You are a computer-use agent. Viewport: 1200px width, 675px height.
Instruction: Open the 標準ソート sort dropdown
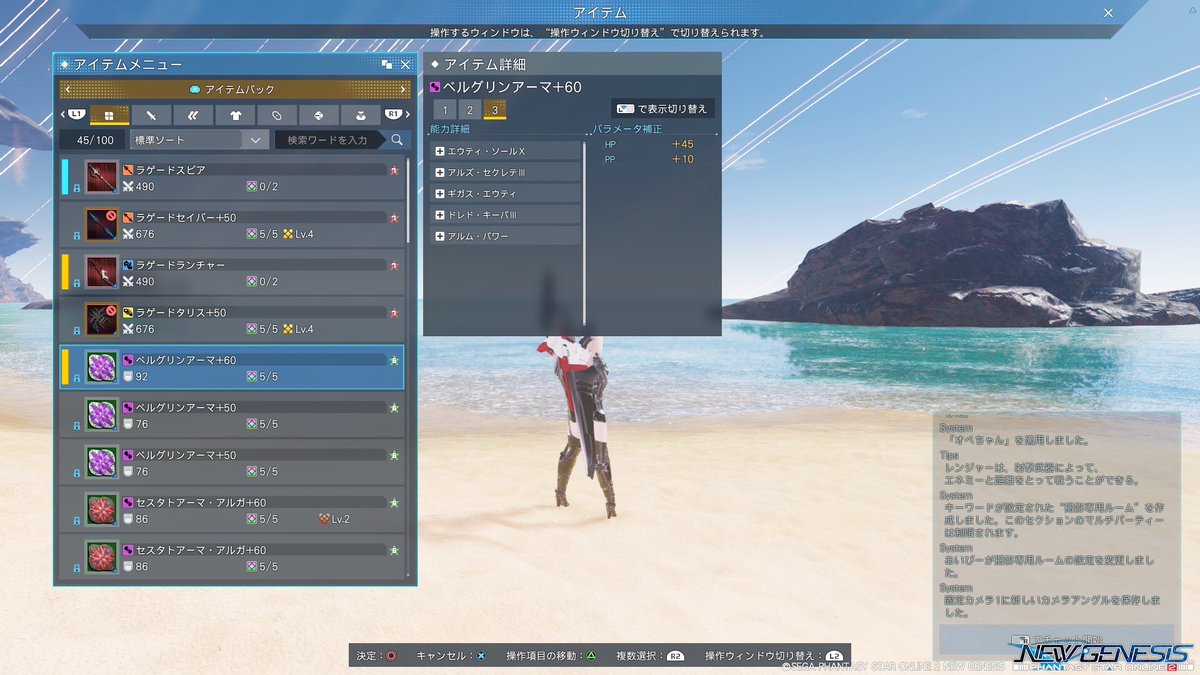[x=200, y=140]
